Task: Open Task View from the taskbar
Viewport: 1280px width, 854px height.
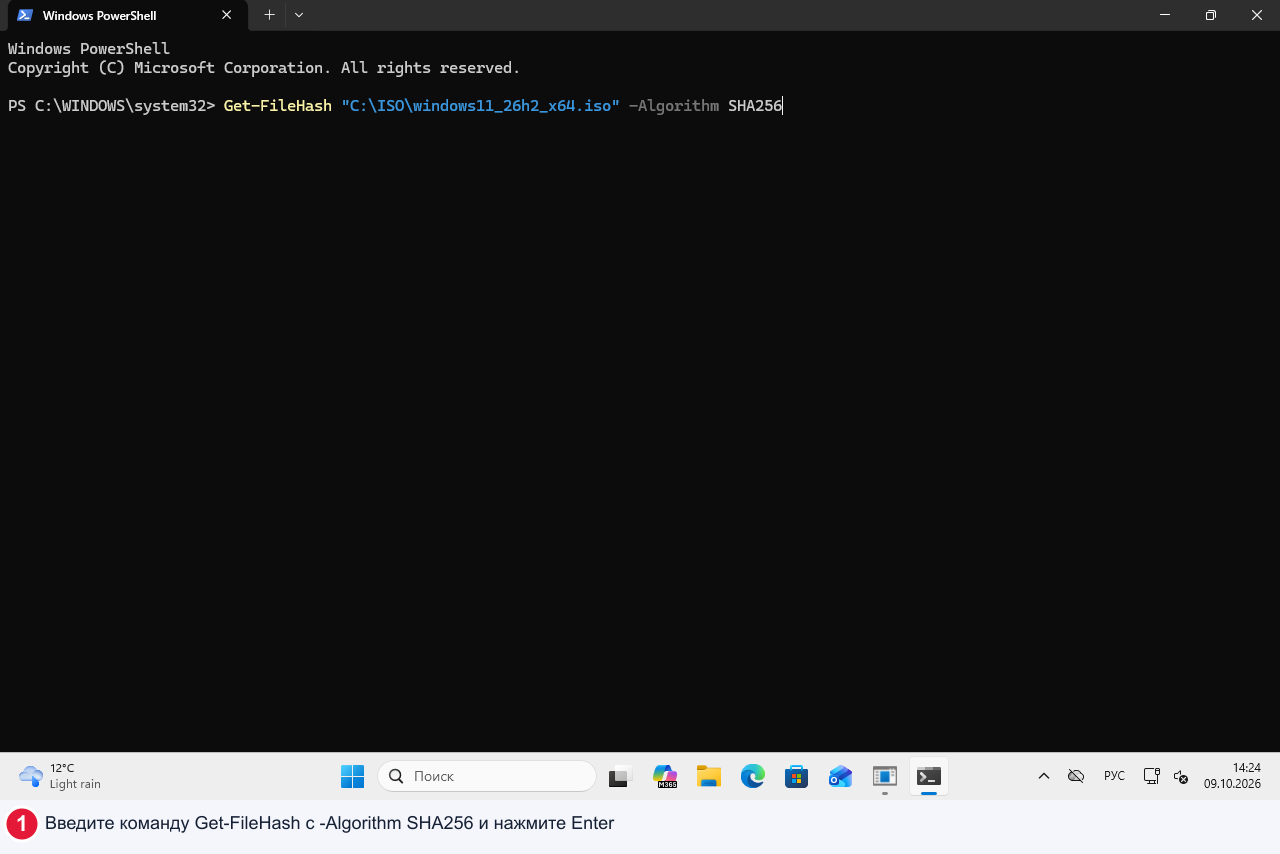Action: (621, 776)
